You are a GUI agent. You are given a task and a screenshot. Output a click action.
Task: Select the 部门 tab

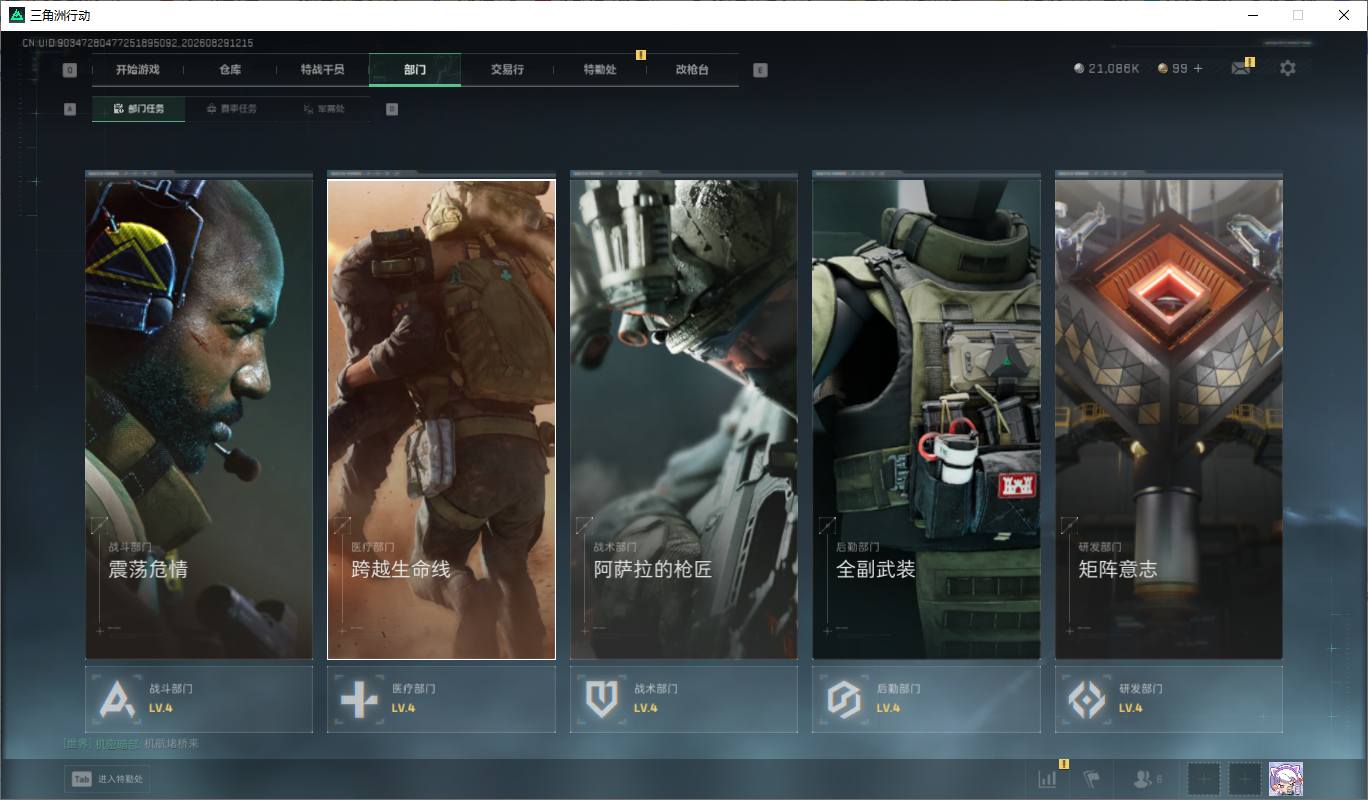click(x=415, y=70)
